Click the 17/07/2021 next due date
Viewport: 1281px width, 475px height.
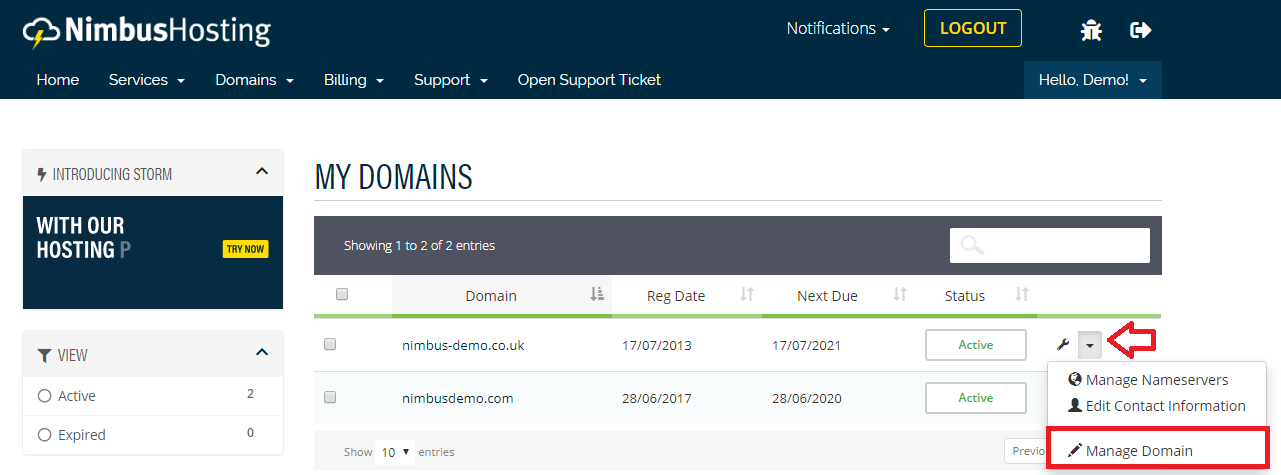click(x=807, y=345)
